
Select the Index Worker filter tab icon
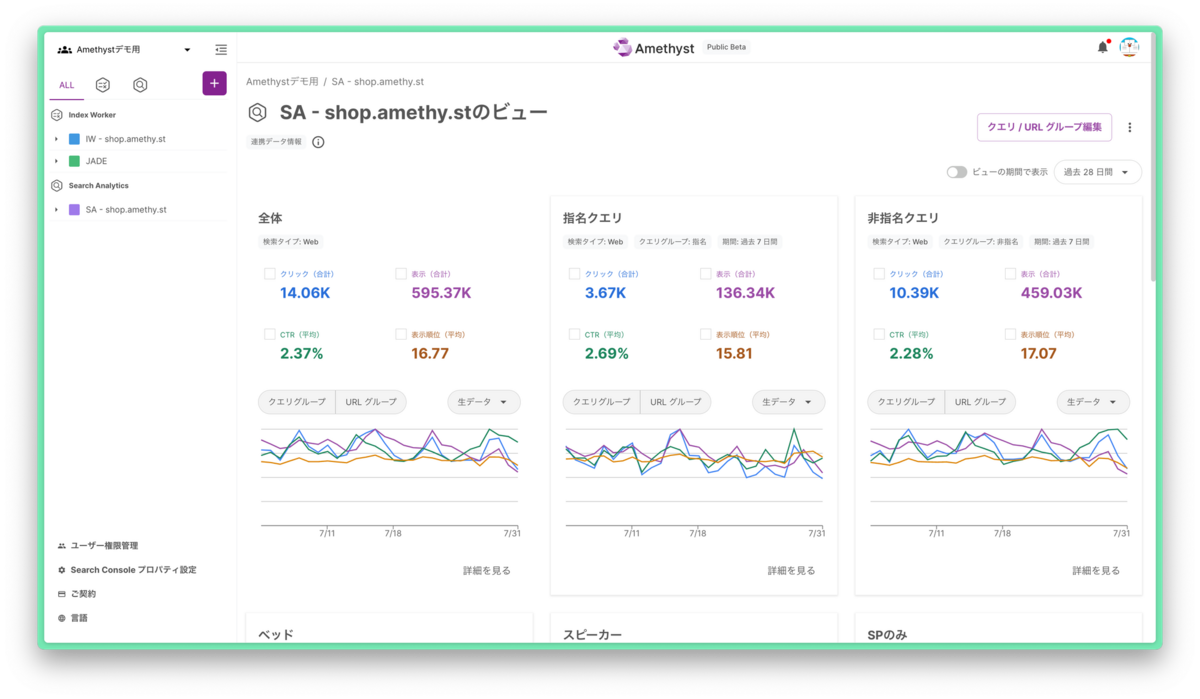click(x=103, y=85)
